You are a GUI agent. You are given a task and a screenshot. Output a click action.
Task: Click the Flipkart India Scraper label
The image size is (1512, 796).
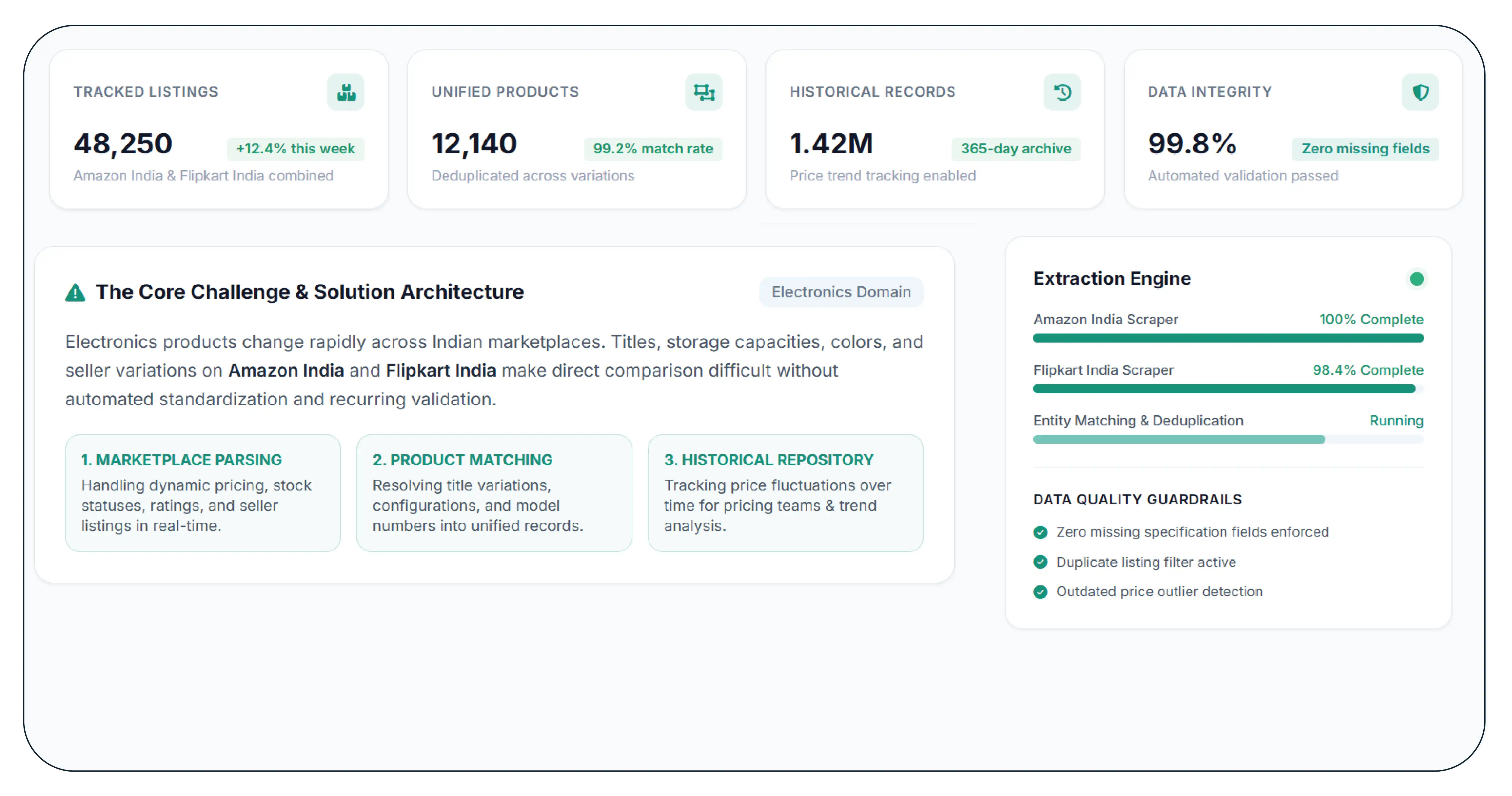coord(1104,370)
